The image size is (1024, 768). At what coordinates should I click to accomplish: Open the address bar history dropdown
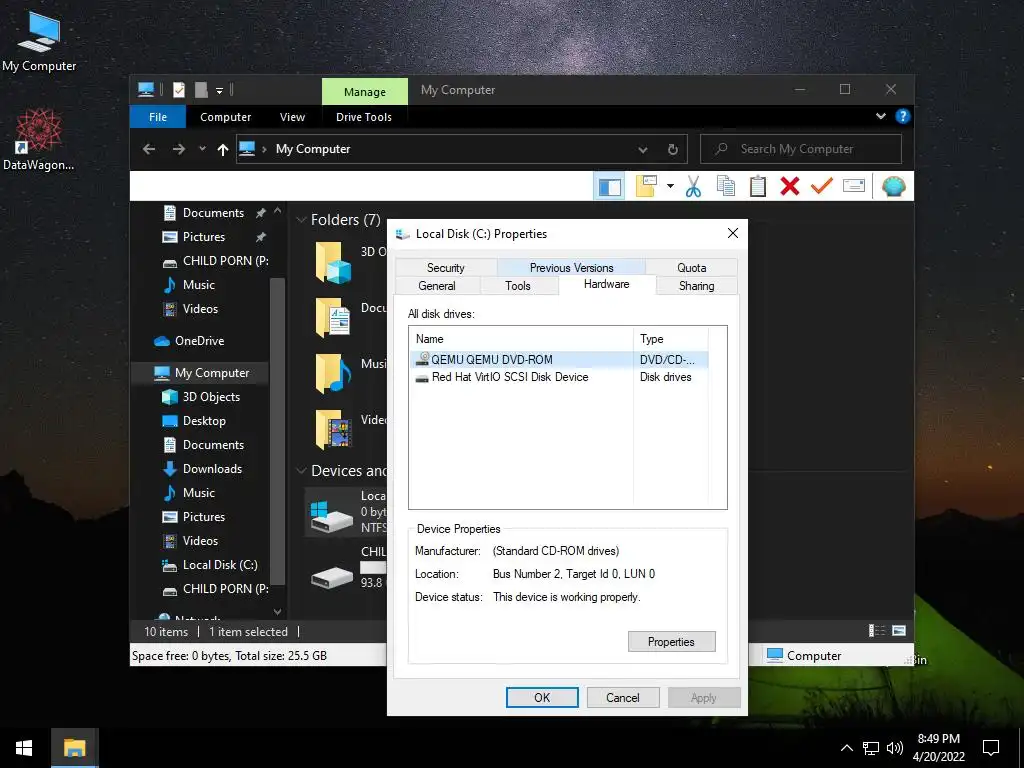pos(643,150)
